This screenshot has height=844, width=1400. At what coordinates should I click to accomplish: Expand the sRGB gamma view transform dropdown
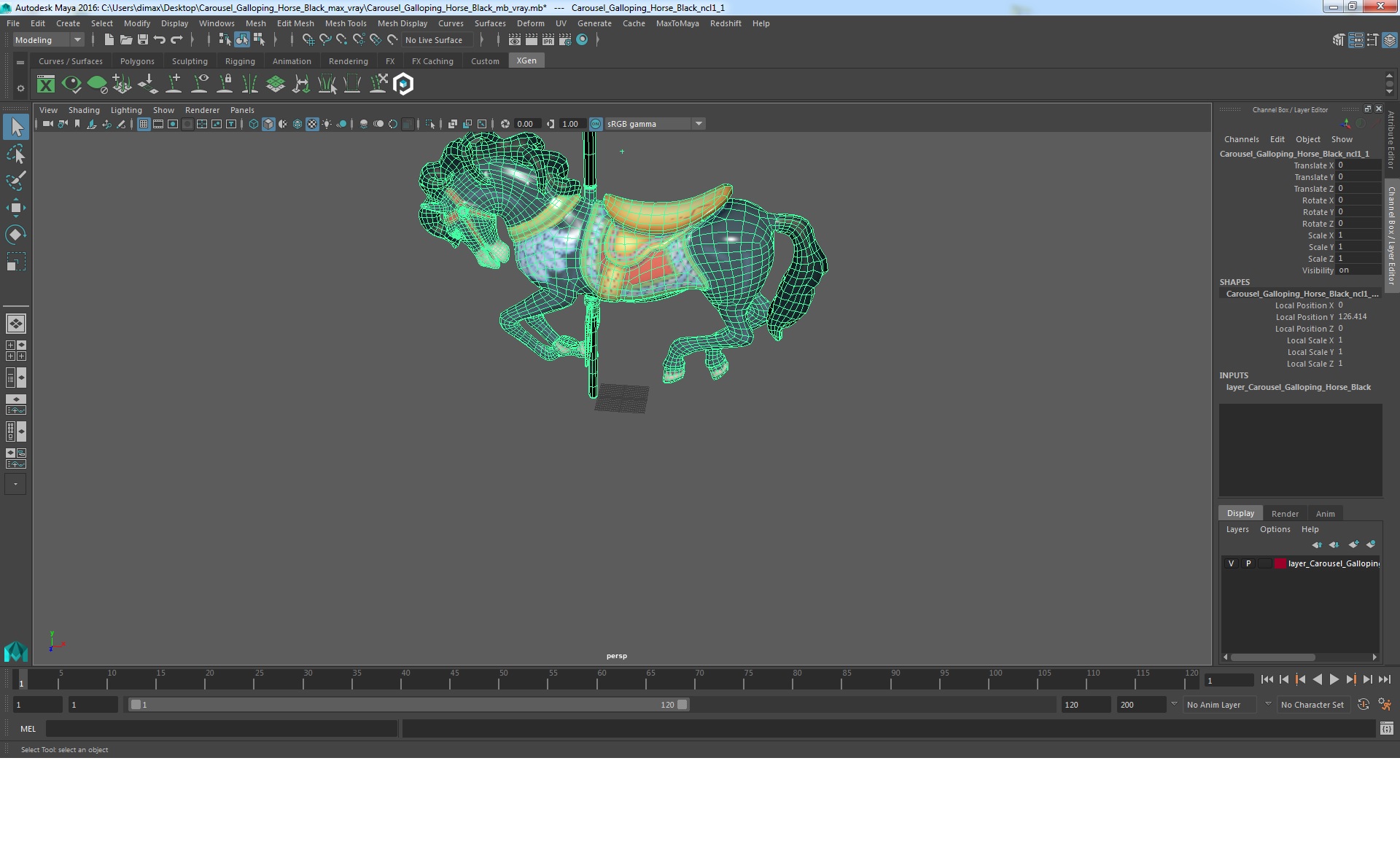pyautogui.click(x=698, y=124)
